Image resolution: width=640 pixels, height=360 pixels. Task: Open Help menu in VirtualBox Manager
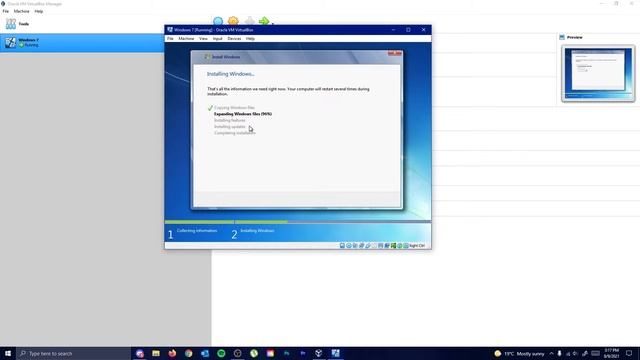tap(39, 11)
